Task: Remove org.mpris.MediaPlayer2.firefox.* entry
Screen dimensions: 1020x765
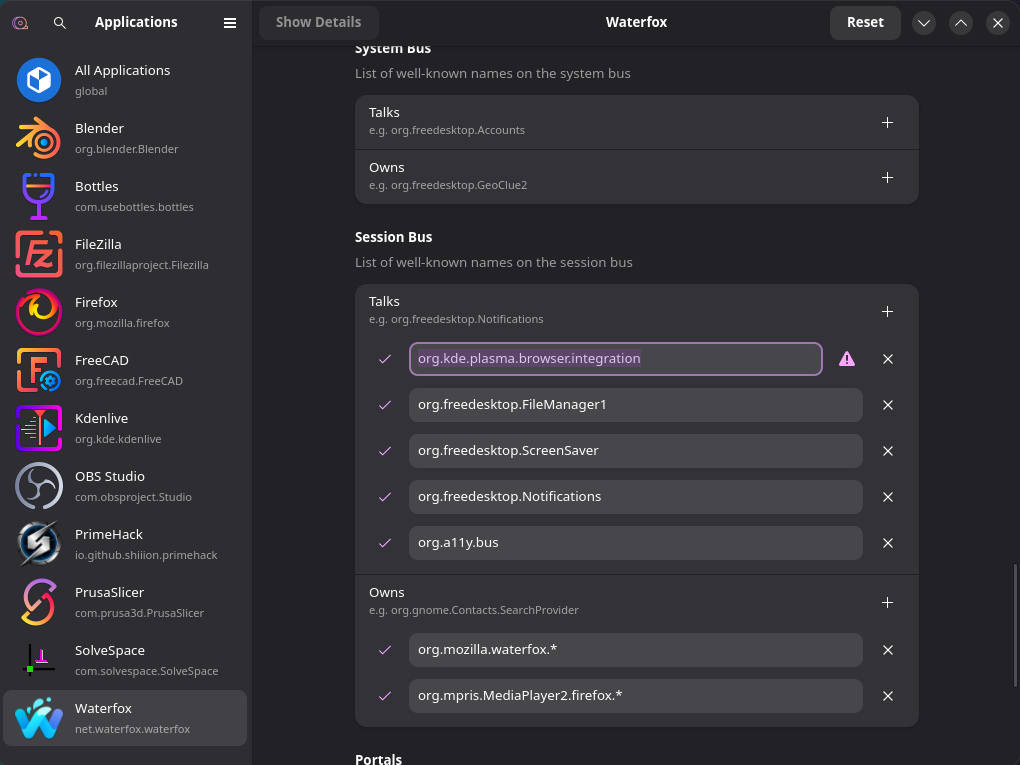Action: [x=887, y=696]
